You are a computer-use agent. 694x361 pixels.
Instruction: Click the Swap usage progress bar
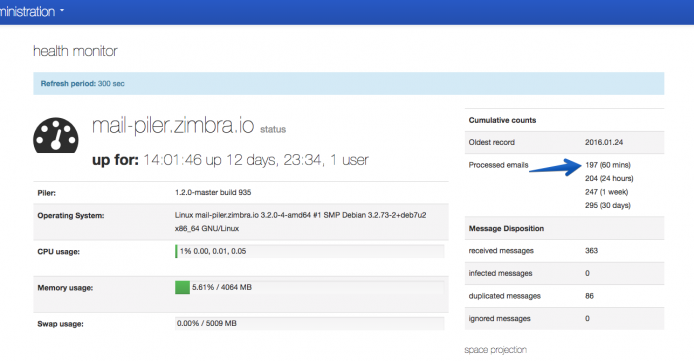[309, 323]
